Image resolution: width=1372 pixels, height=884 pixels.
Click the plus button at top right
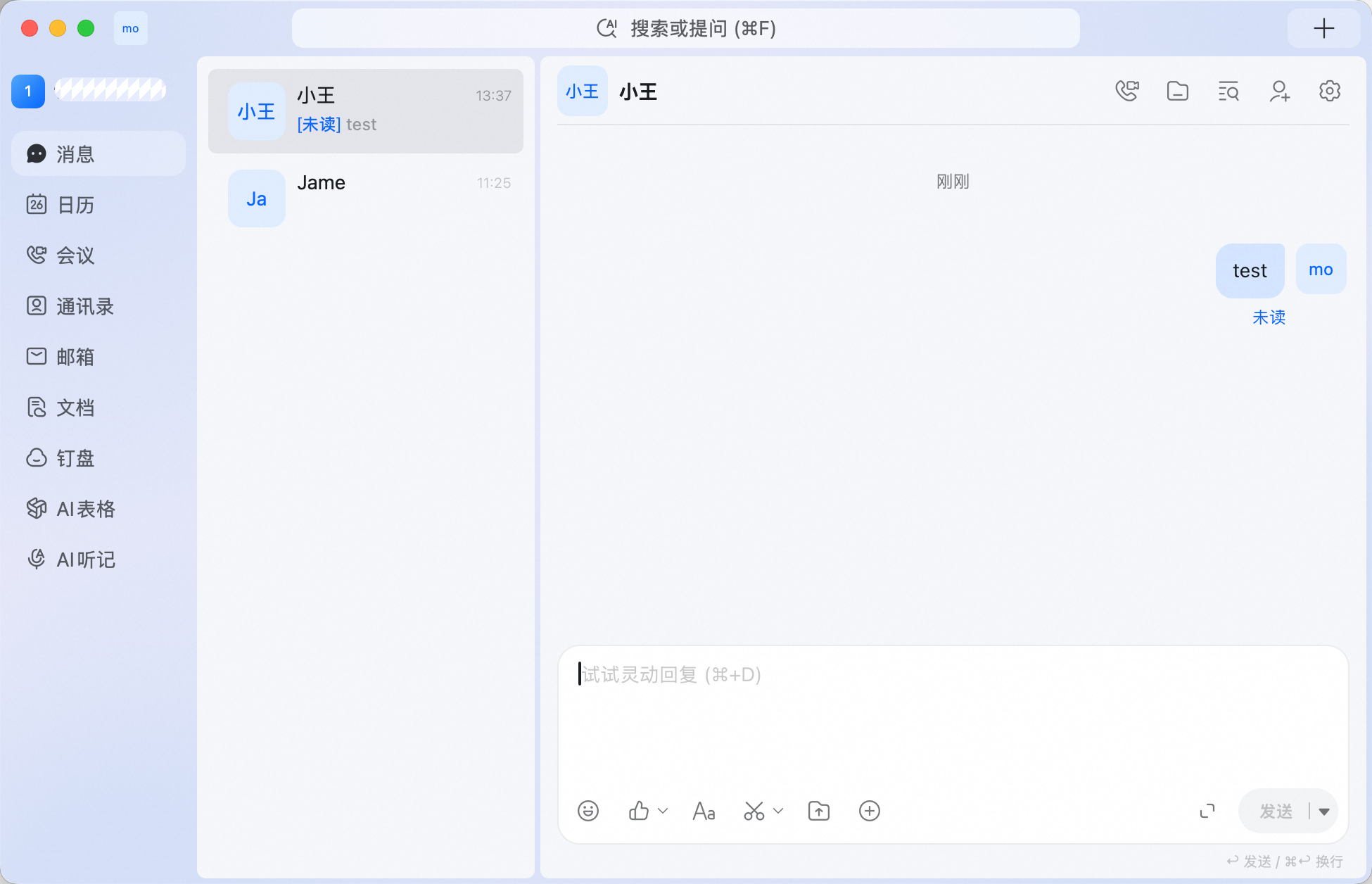[1324, 28]
